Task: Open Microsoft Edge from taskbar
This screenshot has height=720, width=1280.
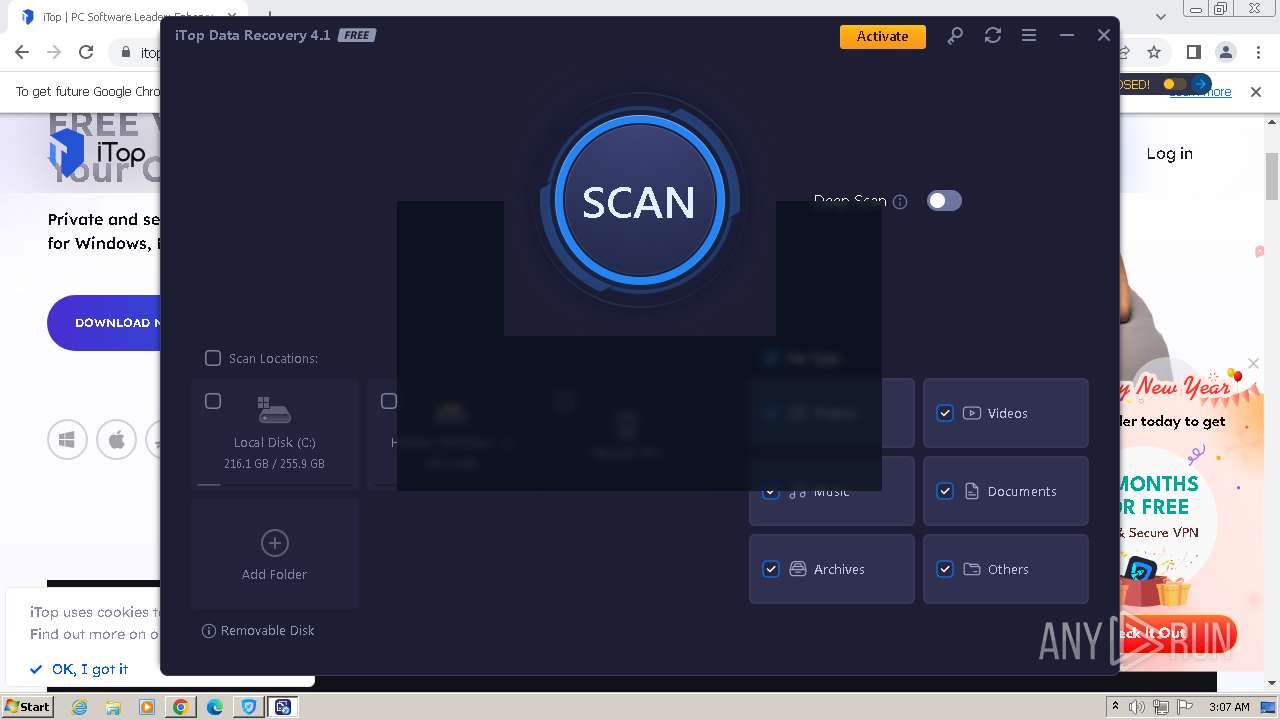Action: point(215,707)
